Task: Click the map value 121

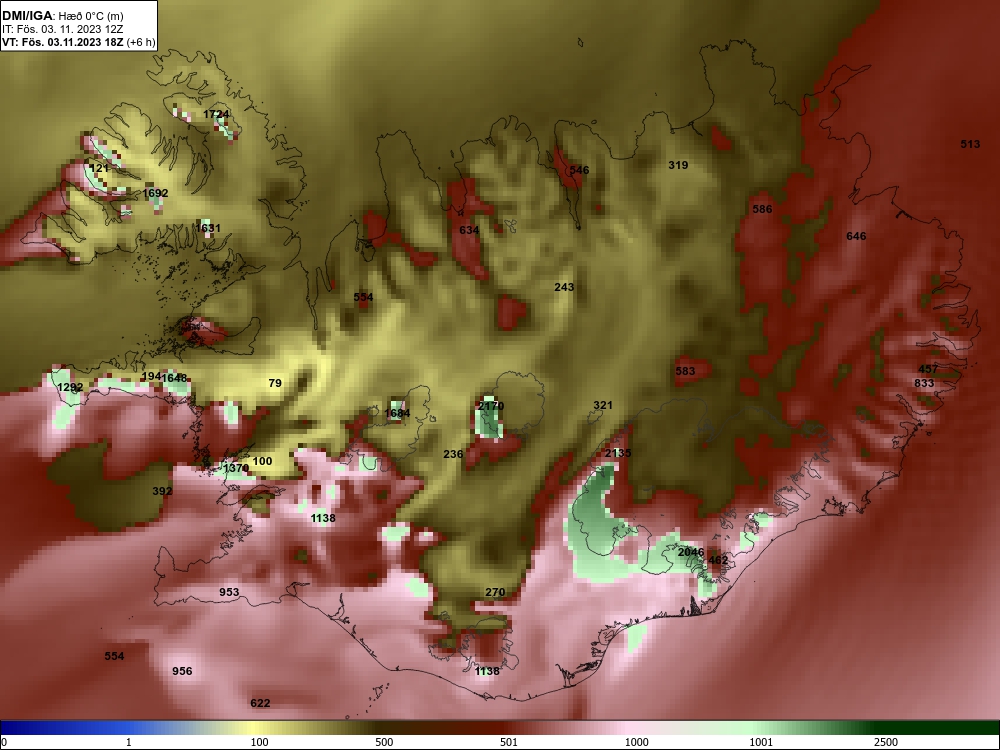Action: 99,168
